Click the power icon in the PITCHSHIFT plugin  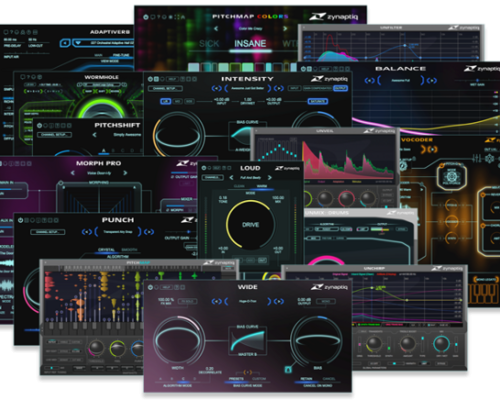tap(39, 125)
